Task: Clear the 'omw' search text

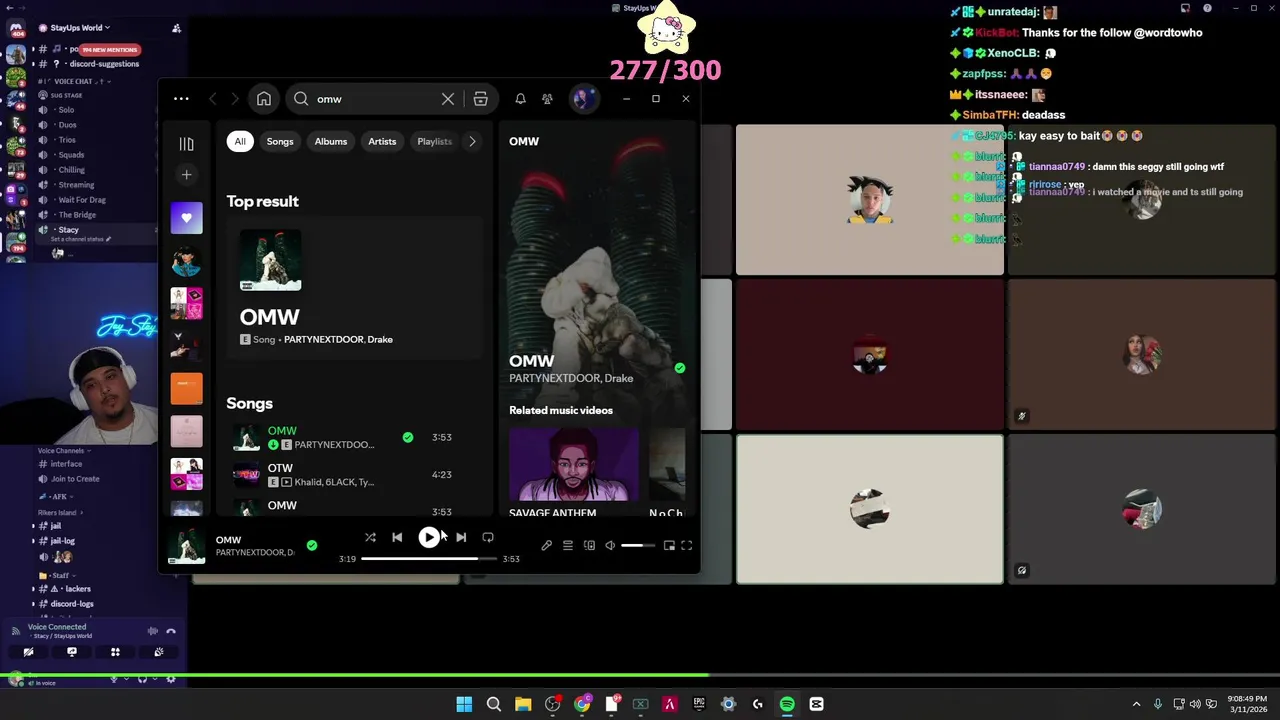Action: pos(448,99)
